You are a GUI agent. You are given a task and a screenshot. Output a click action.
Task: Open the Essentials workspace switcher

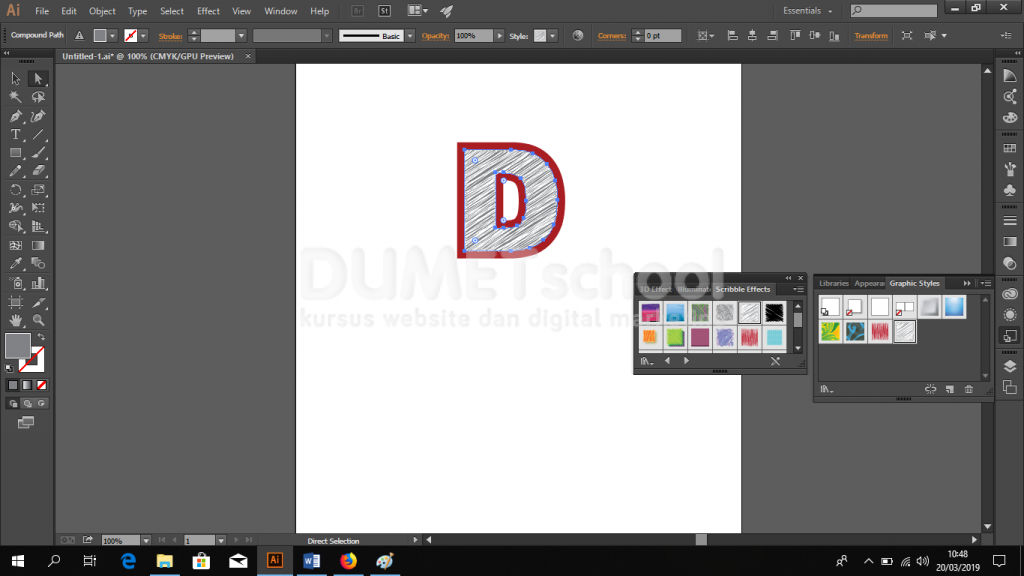(x=807, y=11)
